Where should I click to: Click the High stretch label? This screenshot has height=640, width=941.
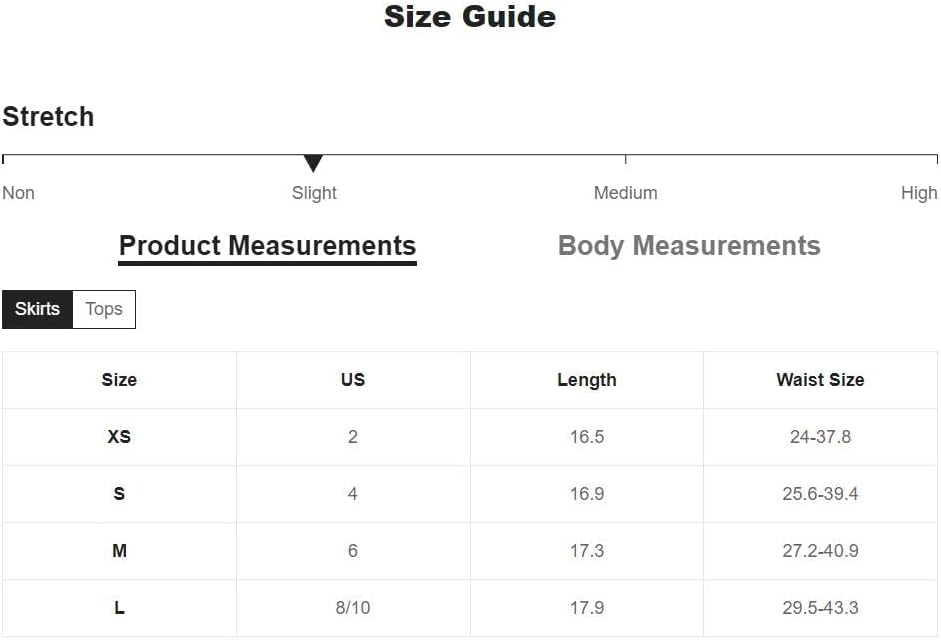pos(919,193)
